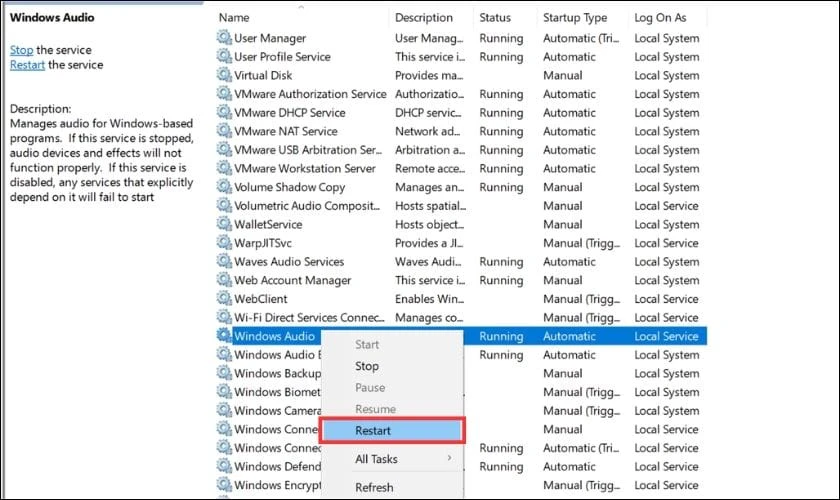Screen dimensions: 840x500
Task: Click 'Arbitration a...' description of VMware USB Arbitration
Action: 430,150
